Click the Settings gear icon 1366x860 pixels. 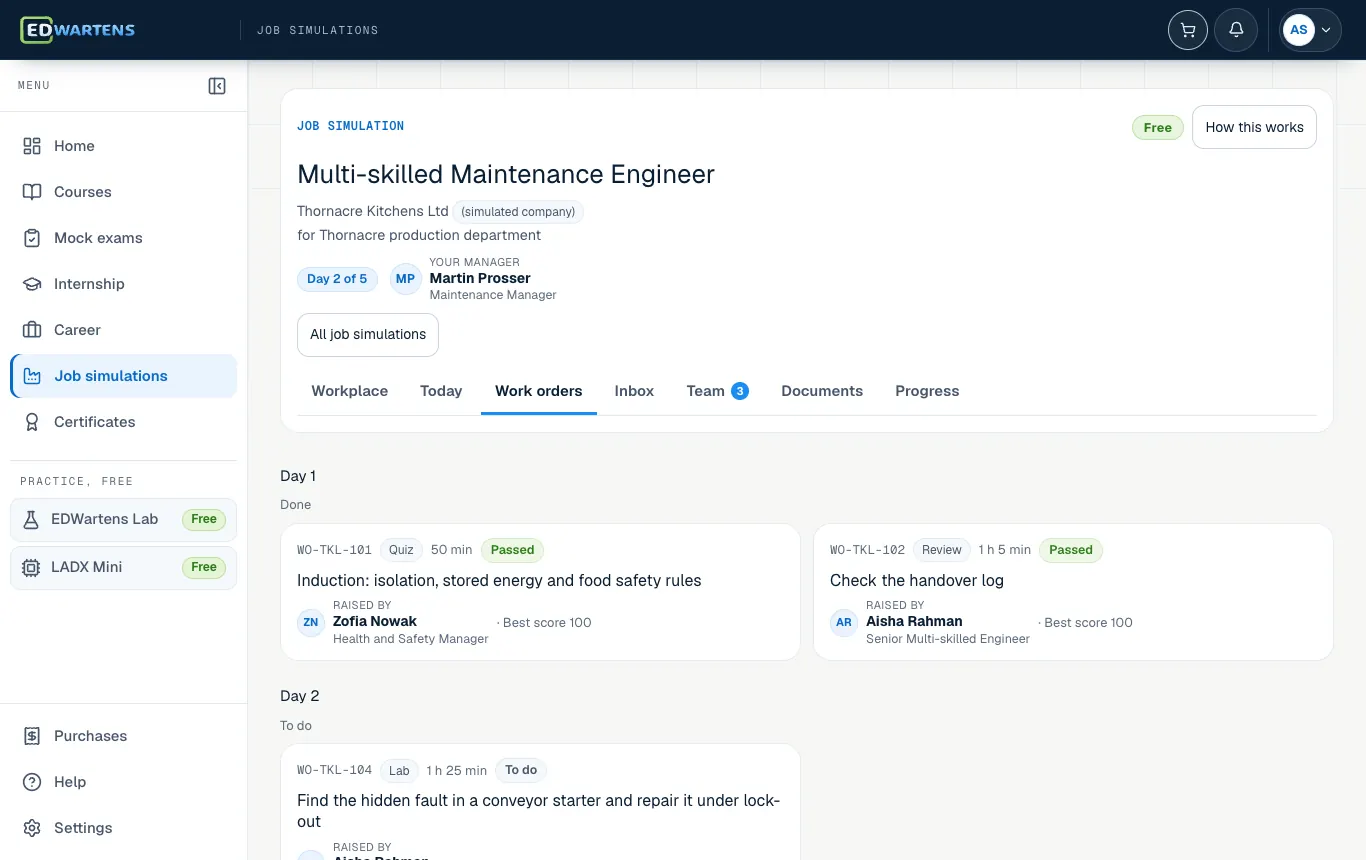(32, 828)
